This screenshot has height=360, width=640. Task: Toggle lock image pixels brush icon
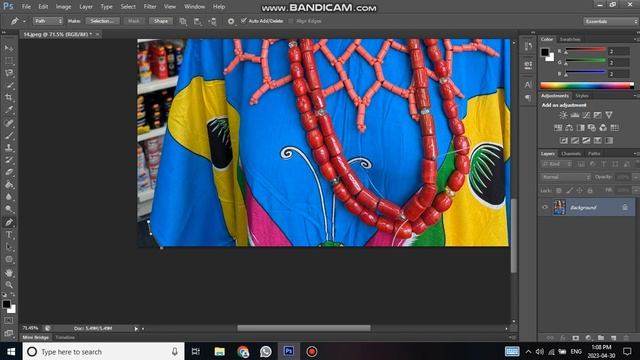pos(569,190)
